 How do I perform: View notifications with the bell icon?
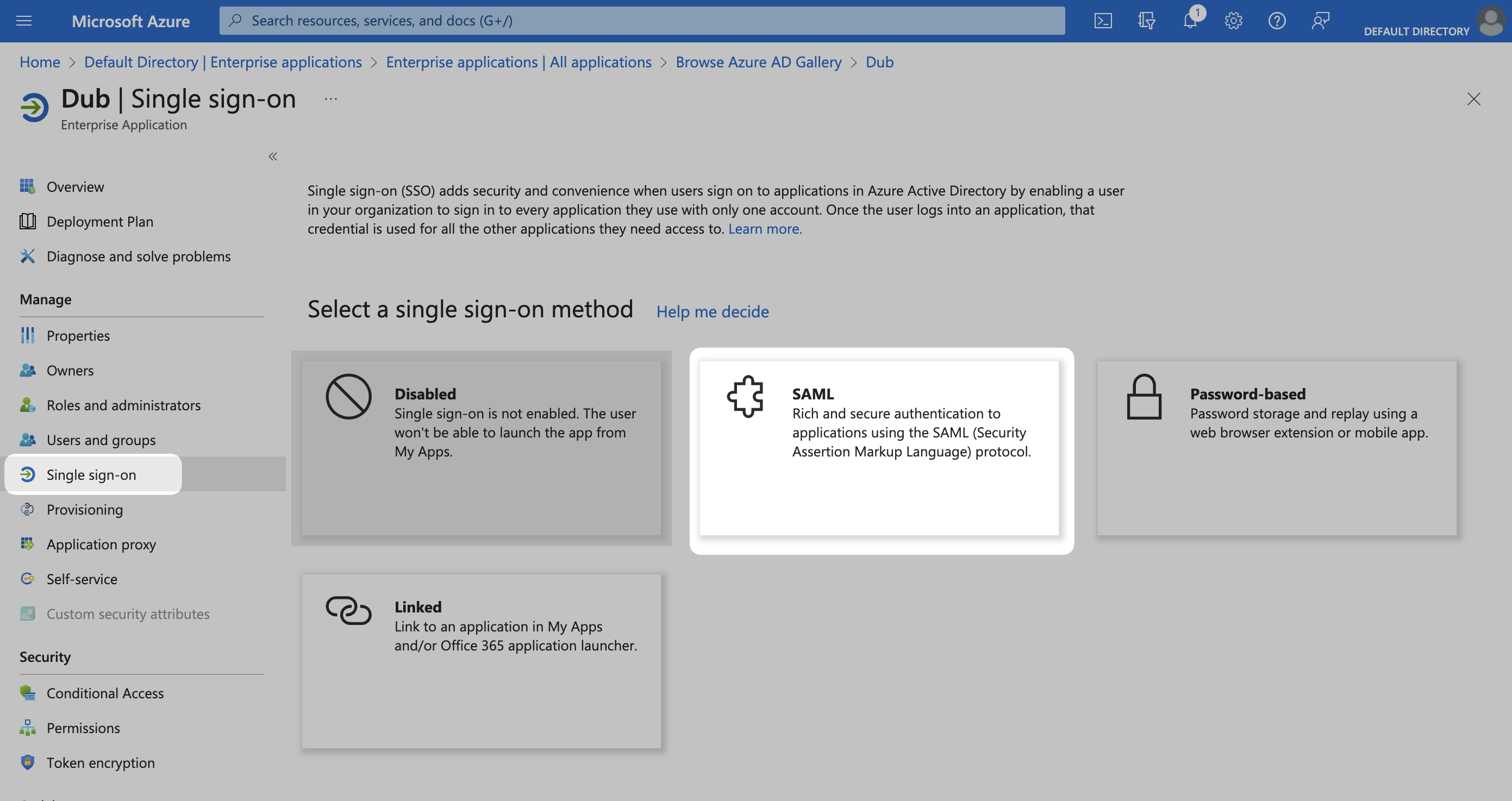pyautogui.click(x=1190, y=21)
